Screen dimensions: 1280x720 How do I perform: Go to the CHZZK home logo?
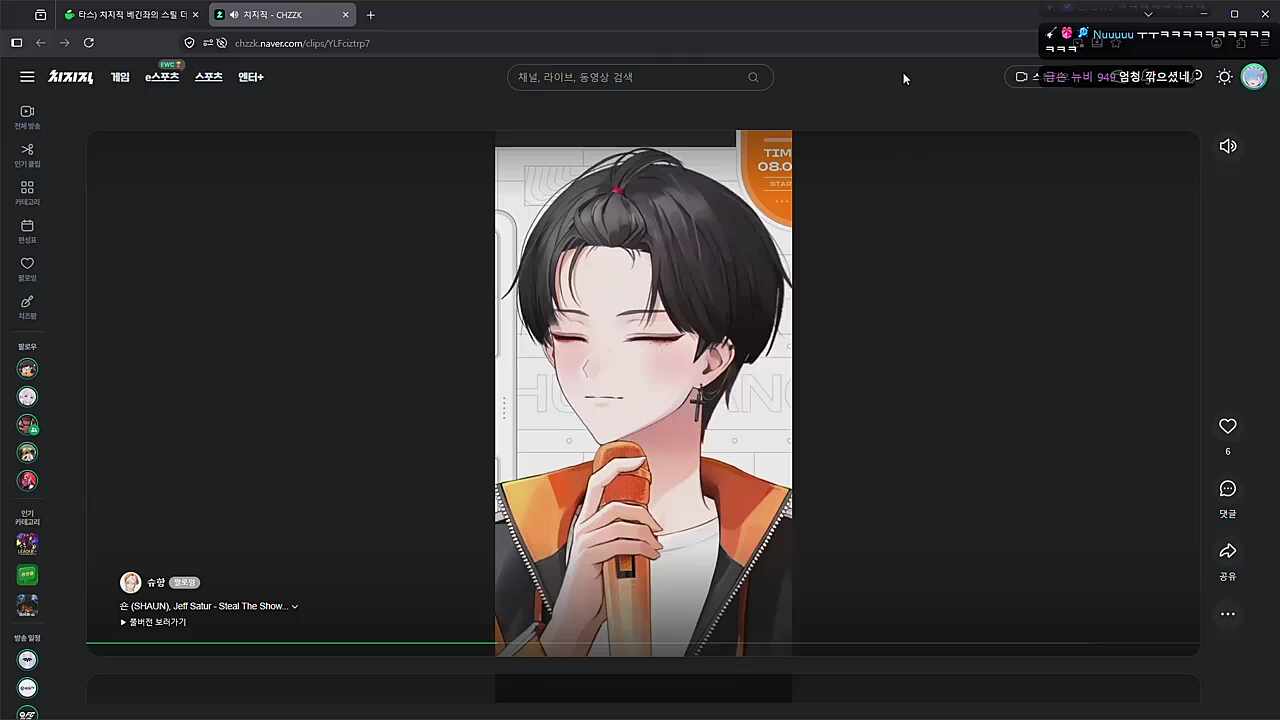tap(70, 77)
